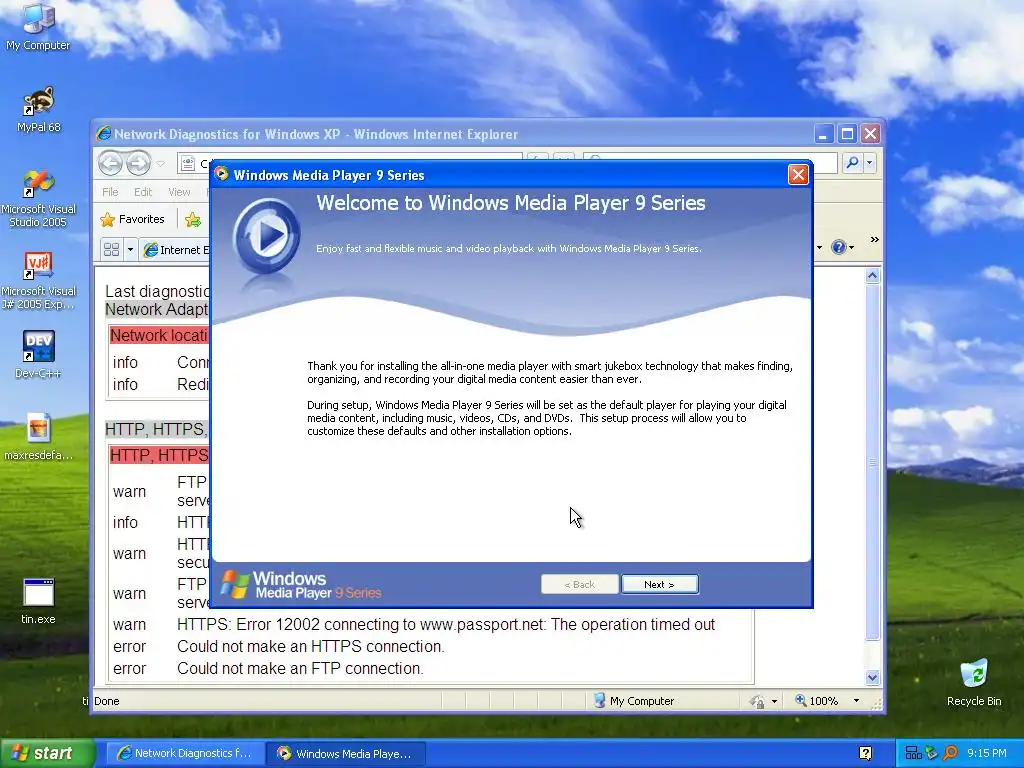Minimize the Internet Explorer window
Viewport: 1024px width, 768px height.
[x=824, y=135]
